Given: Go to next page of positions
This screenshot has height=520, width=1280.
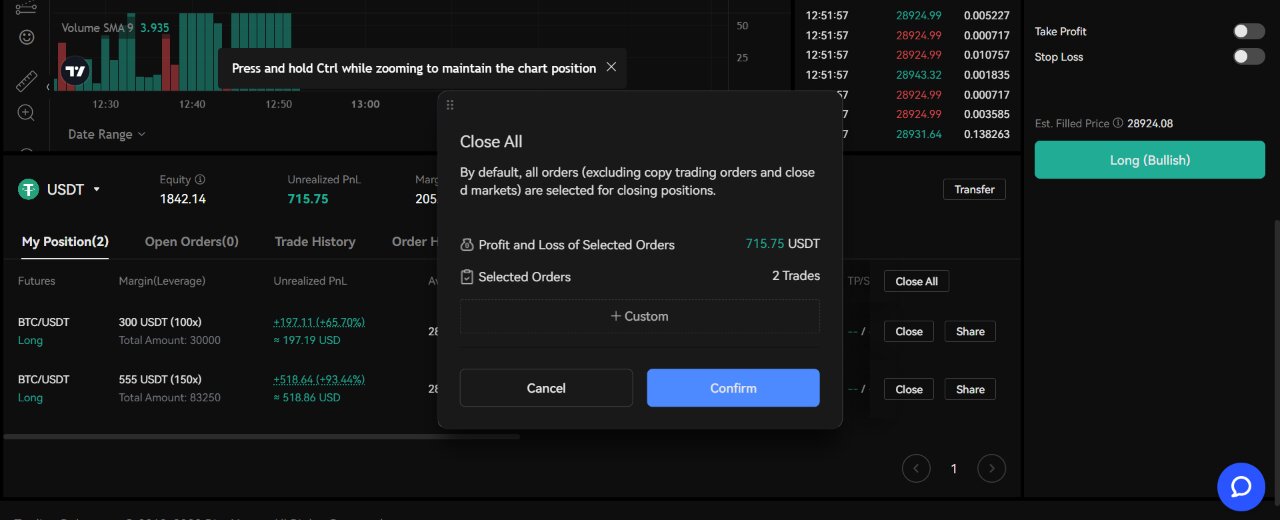Looking at the screenshot, I should point(991,468).
